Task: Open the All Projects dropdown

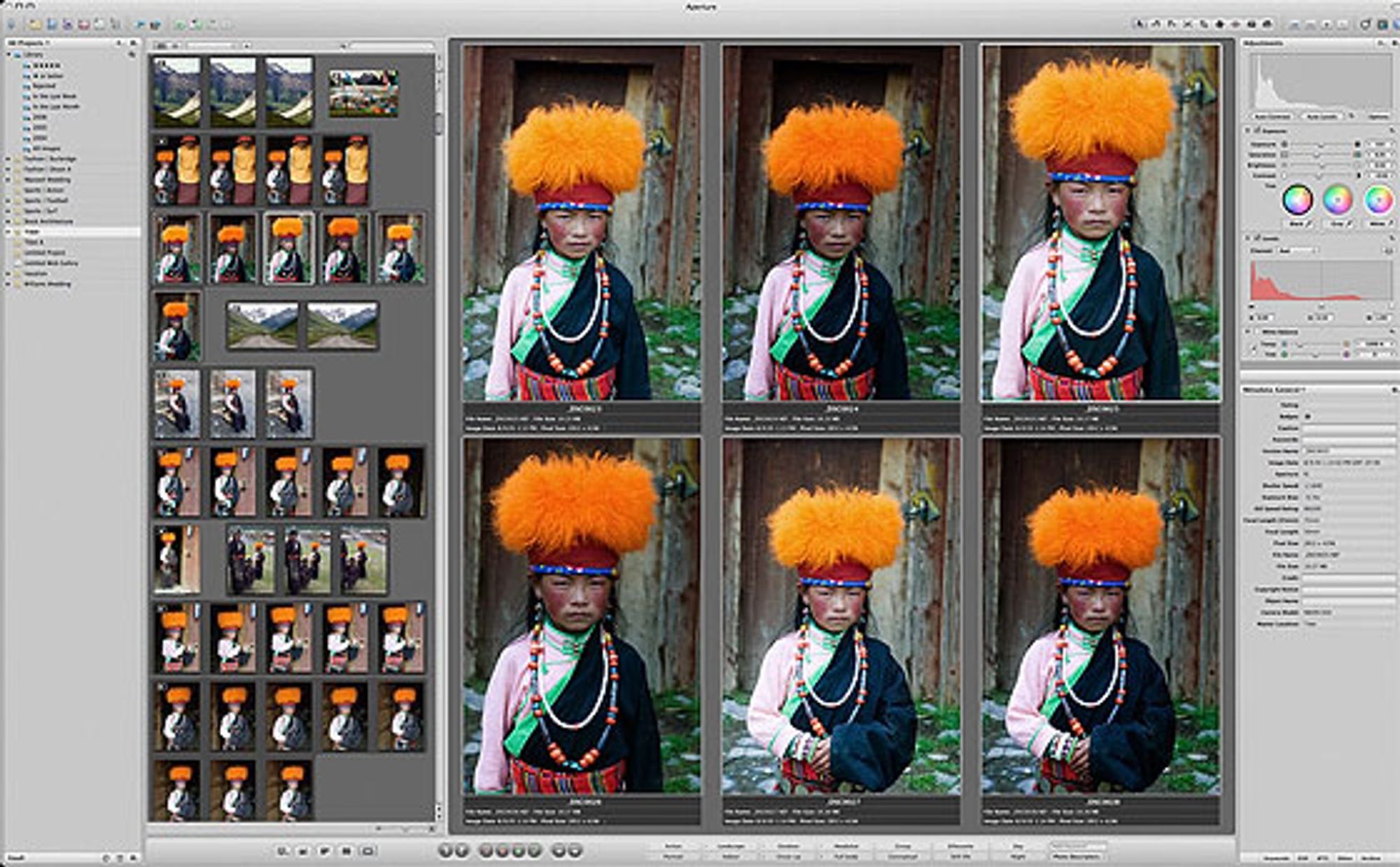Action: (28, 43)
